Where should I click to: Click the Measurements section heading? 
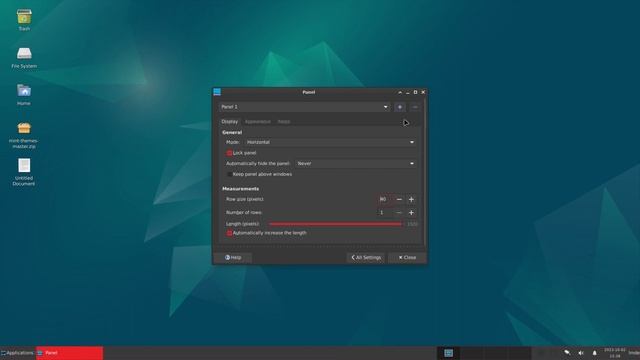(240, 189)
